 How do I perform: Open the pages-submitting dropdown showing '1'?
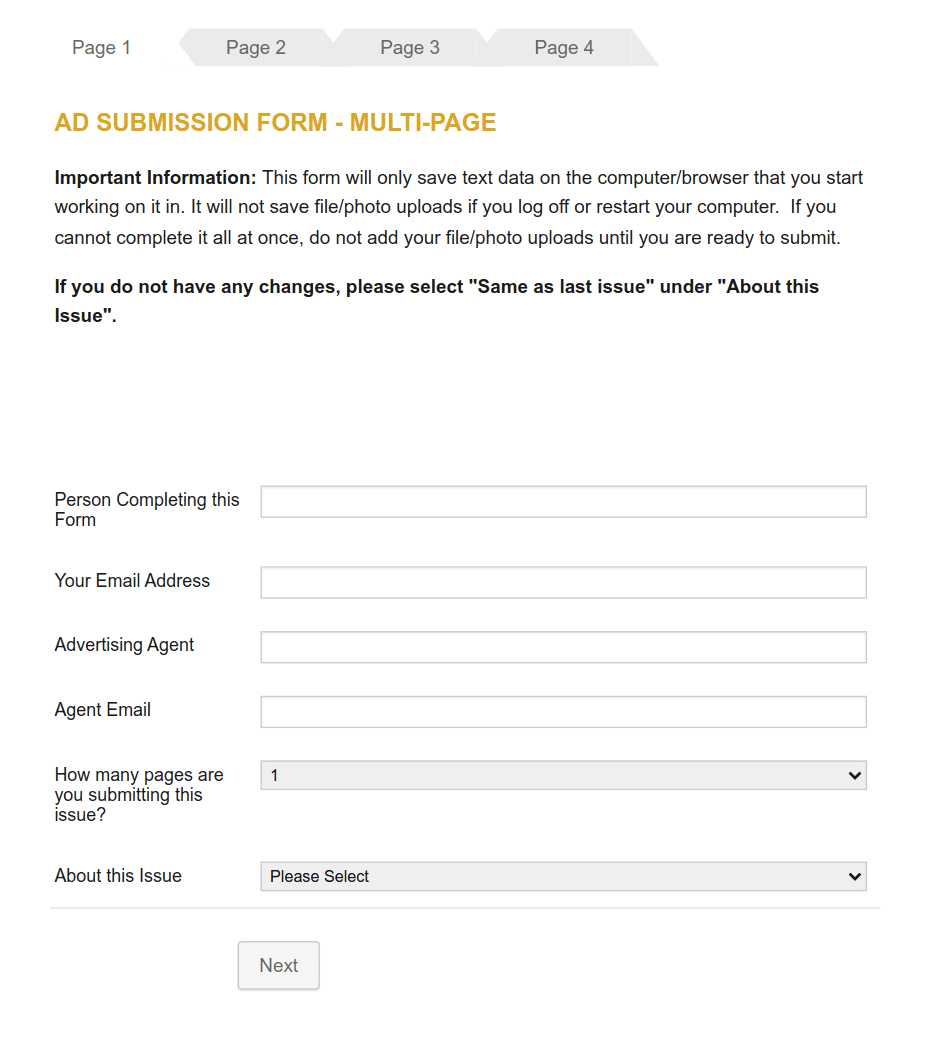click(563, 775)
